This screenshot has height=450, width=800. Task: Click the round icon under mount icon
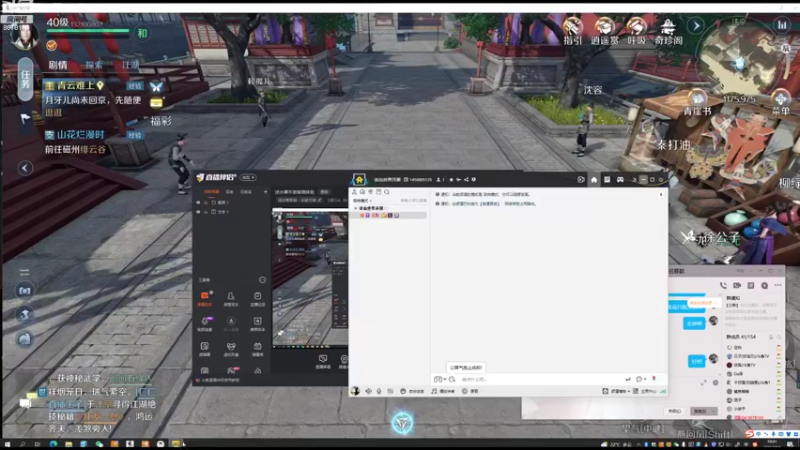(x=24, y=338)
